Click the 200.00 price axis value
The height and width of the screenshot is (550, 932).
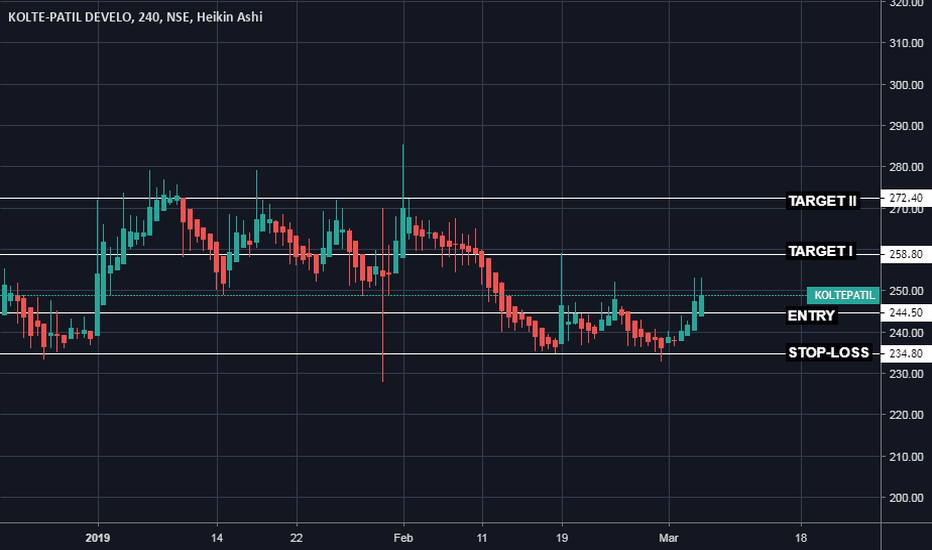(x=906, y=498)
